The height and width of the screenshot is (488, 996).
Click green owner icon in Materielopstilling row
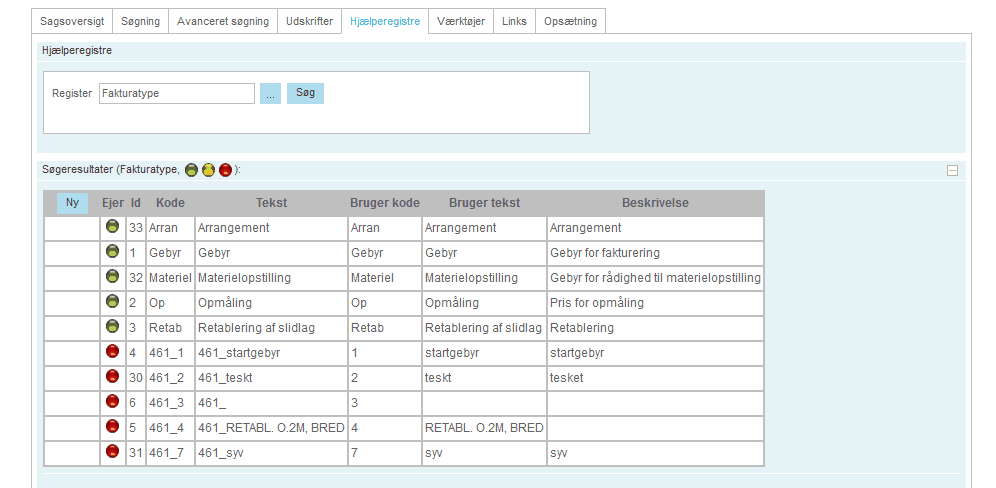coord(113,277)
